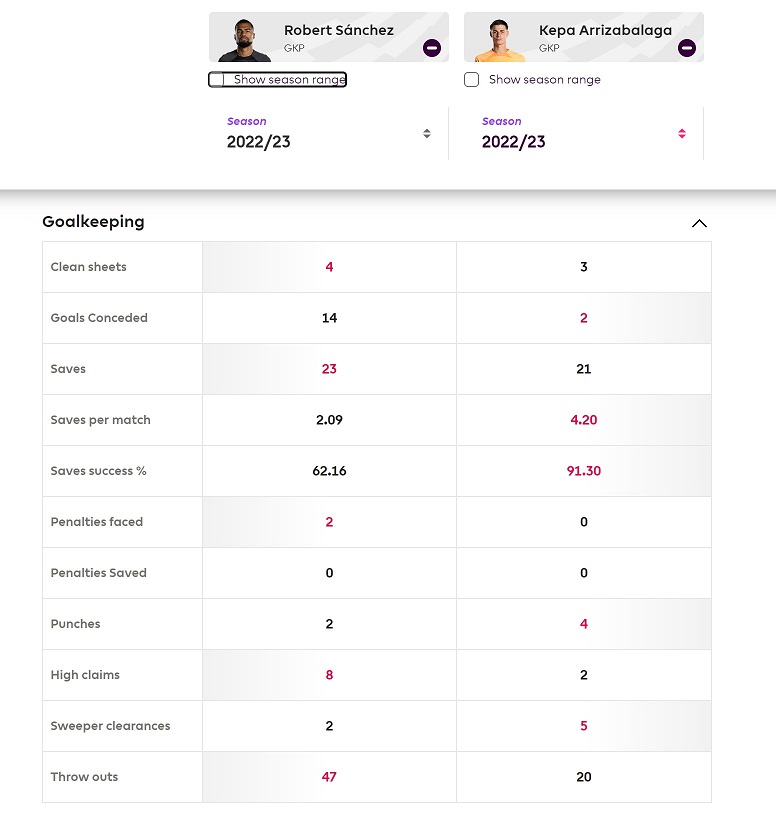The width and height of the screenshot is (776, 827).
Task: Click Robert Sánchez player photo
Action: (x=244, y=41)
